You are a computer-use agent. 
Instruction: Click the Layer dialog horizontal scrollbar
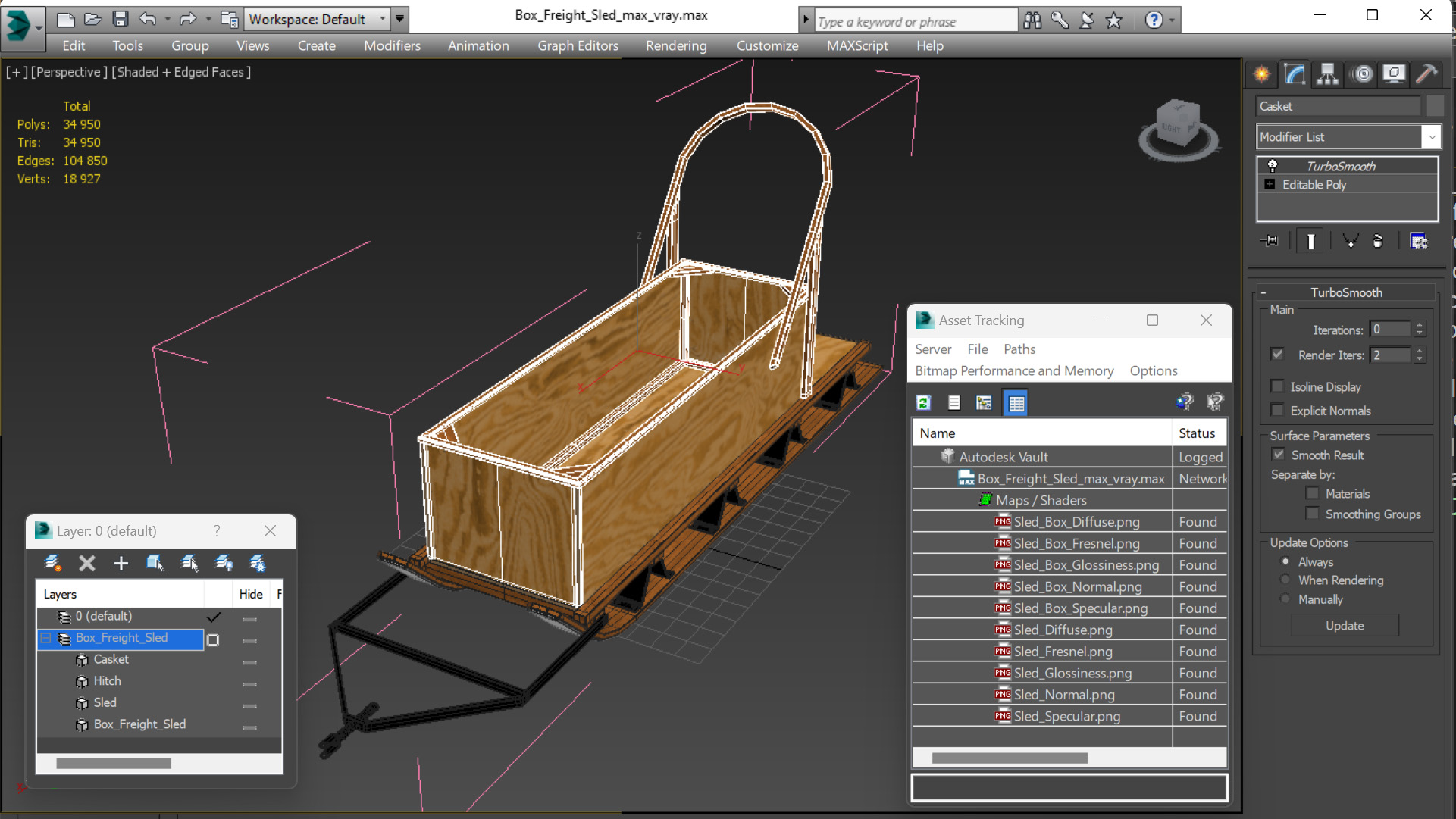[x=114, y=763]
